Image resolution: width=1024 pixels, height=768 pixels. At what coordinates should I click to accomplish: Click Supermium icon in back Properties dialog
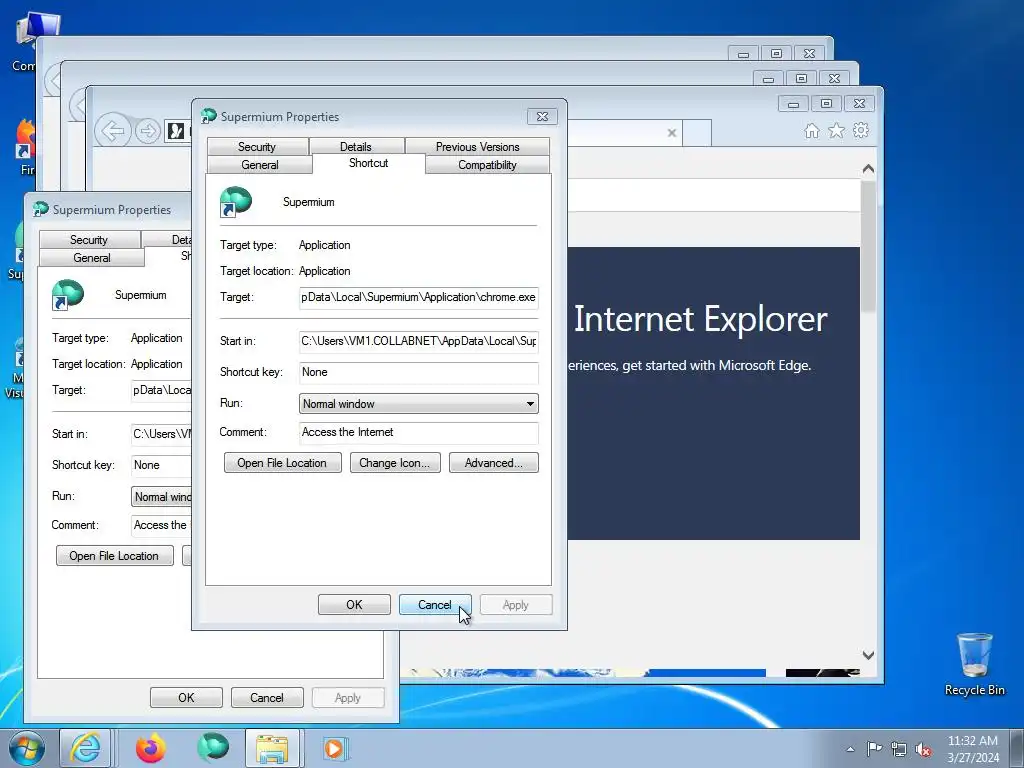pyautogui.click(x=68, y=295)
